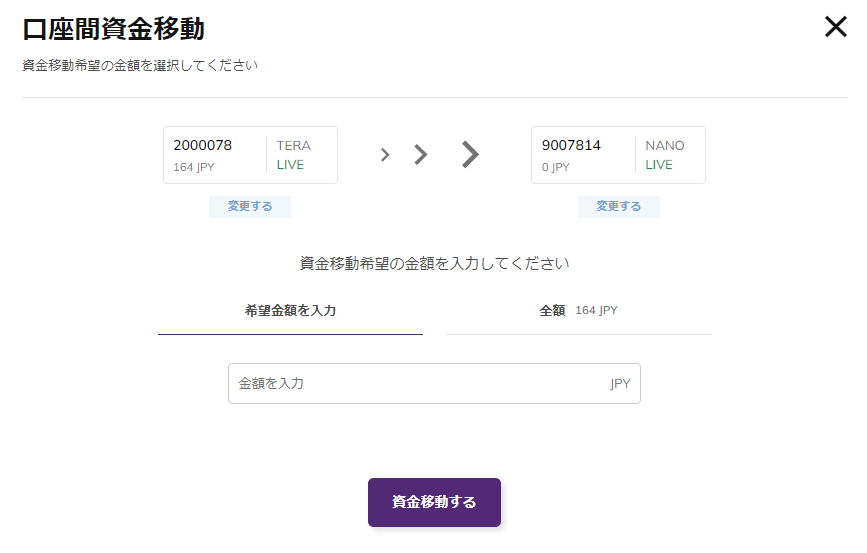This screenshot has width=867, height=553.
Task: Click the subtitle 資金移動希望の金額を選択してください
Action: [140, 65]
